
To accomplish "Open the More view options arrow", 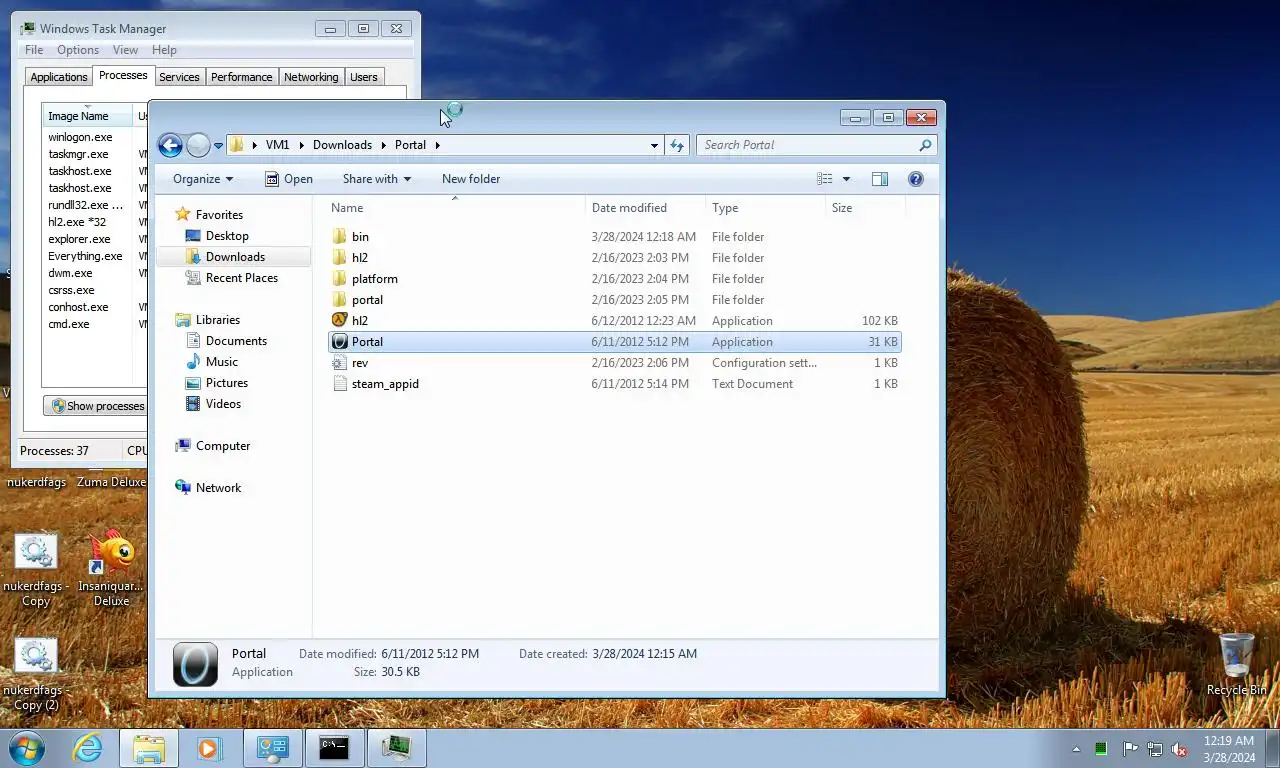I will coord(846,179).
